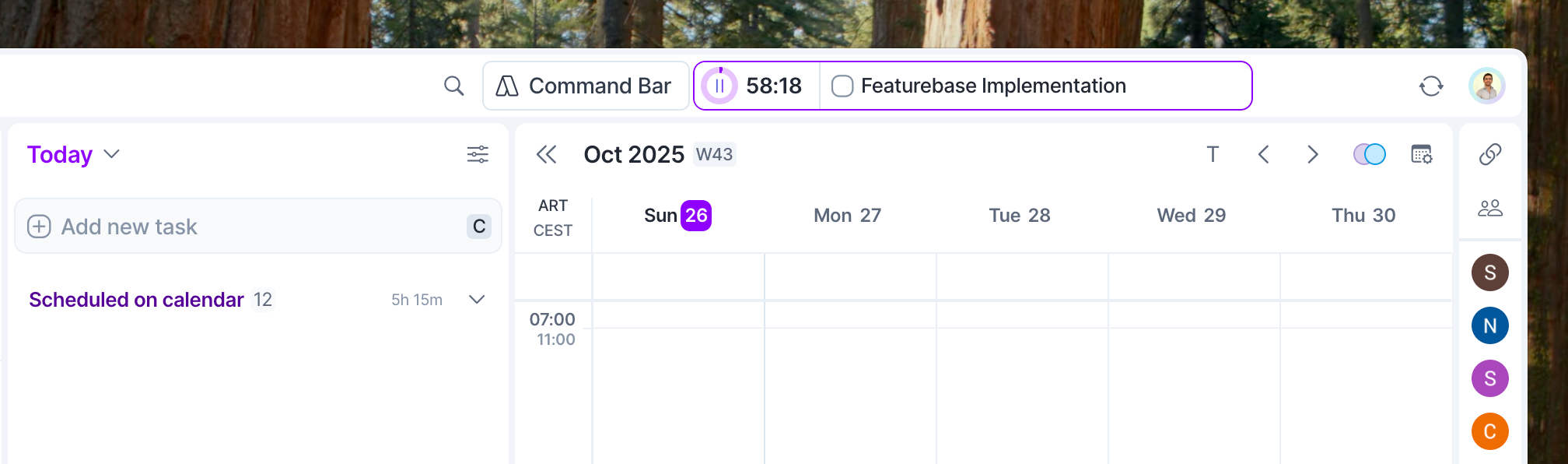This screenshot has height=464, width=1568.
Task: Go to the previous calendar period
Action: (x=1264, y=154)
